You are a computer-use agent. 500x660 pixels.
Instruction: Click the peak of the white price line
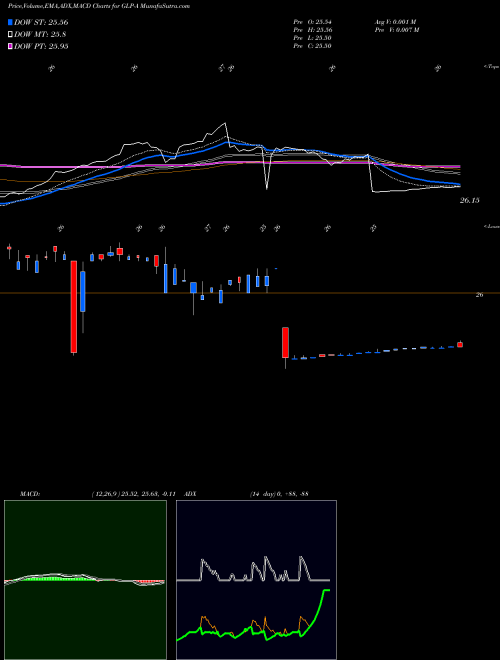click(x=226, y=123)
